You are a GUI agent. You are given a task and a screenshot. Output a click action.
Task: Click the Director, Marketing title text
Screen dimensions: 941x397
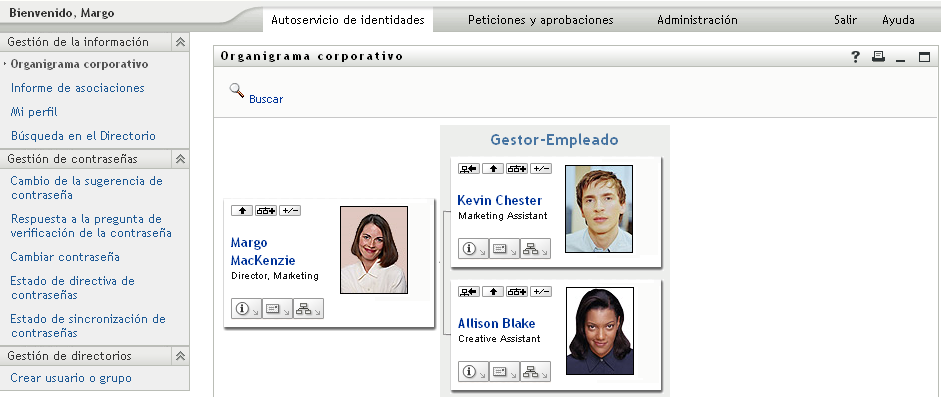coord(275,276)
